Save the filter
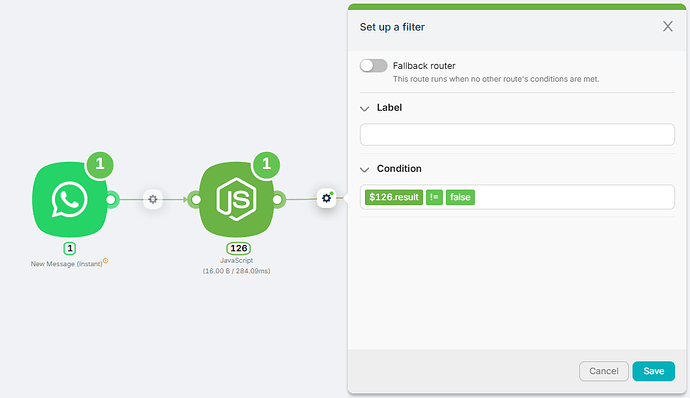Screen dimensions: 690x398 click(653, 371)
